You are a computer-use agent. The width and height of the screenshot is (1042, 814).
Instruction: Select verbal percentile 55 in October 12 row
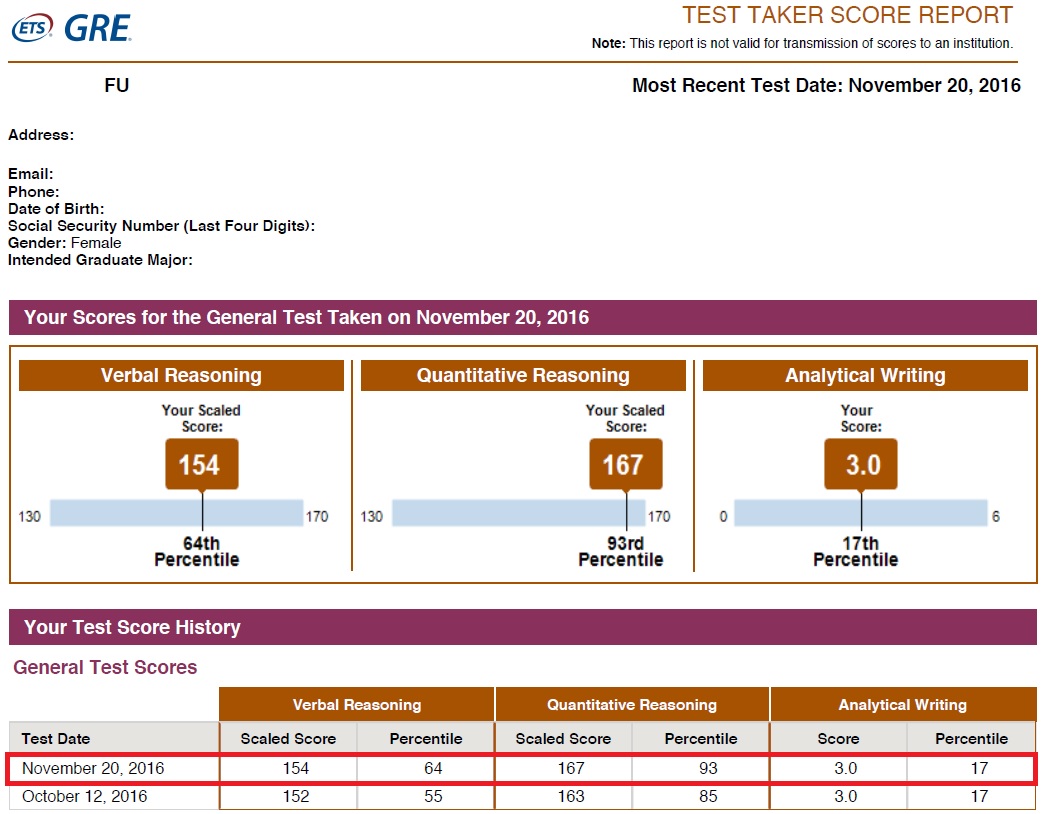click(x=433, y=796)
